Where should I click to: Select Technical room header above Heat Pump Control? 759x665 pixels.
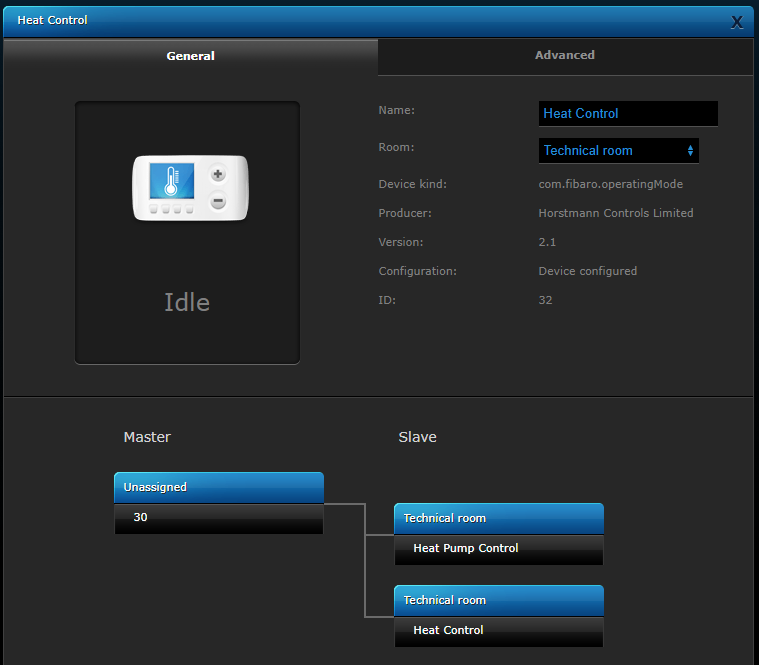pyautogui.click(x=499, y=518)
